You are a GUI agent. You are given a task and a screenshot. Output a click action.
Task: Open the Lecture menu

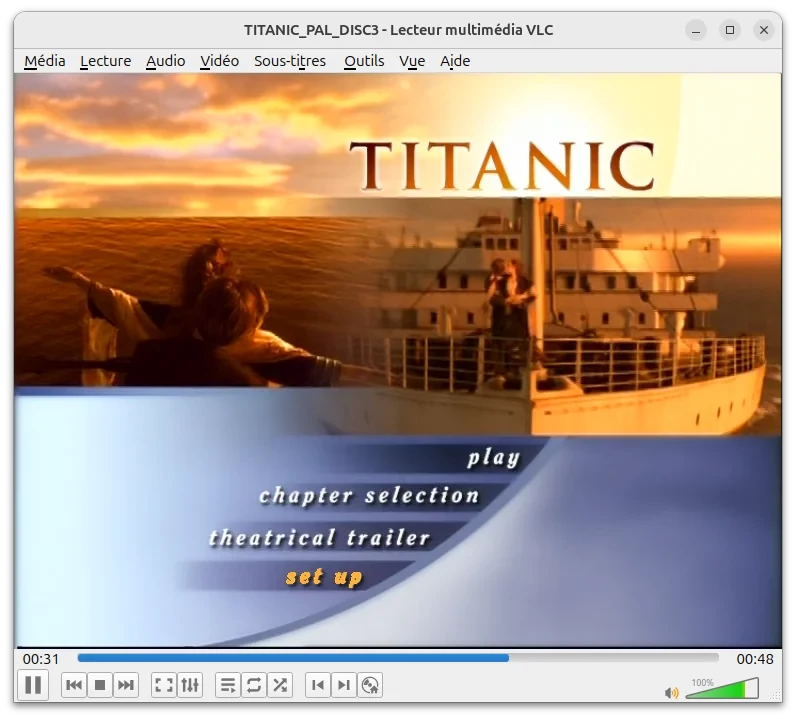coord(106,61)
